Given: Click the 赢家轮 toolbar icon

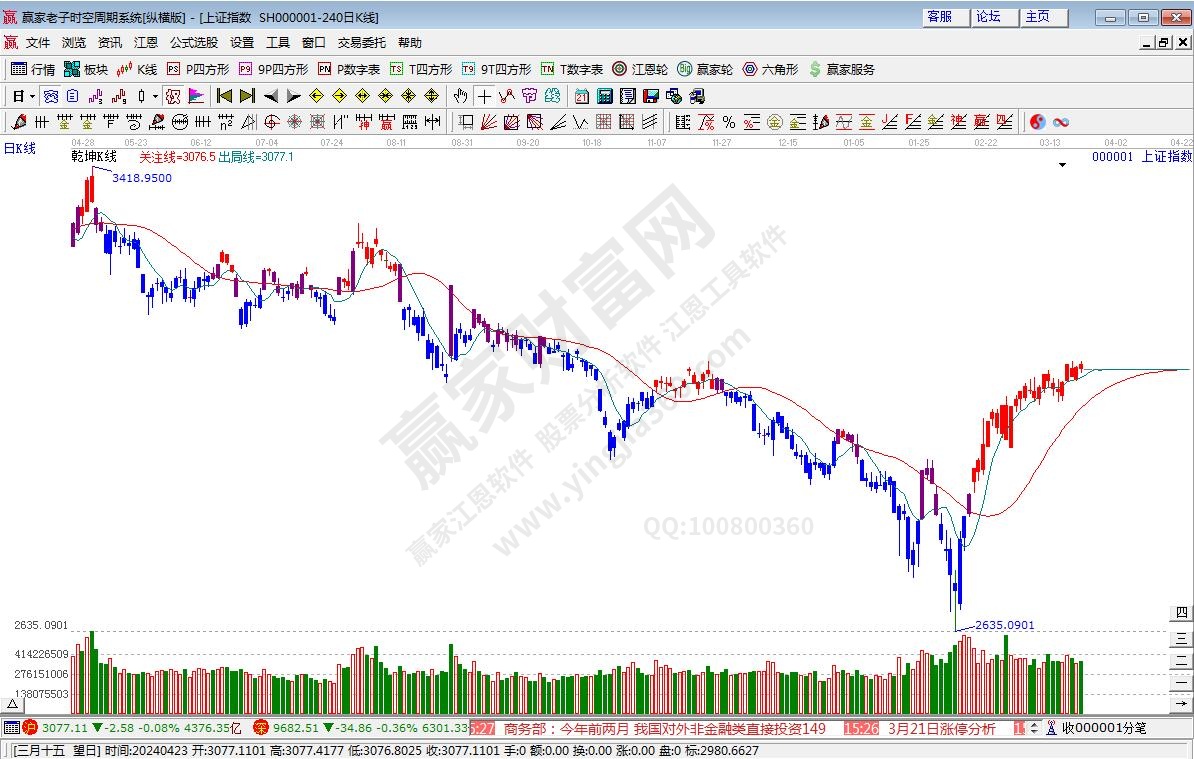Looking at the screenshot, I should [705, 69].
